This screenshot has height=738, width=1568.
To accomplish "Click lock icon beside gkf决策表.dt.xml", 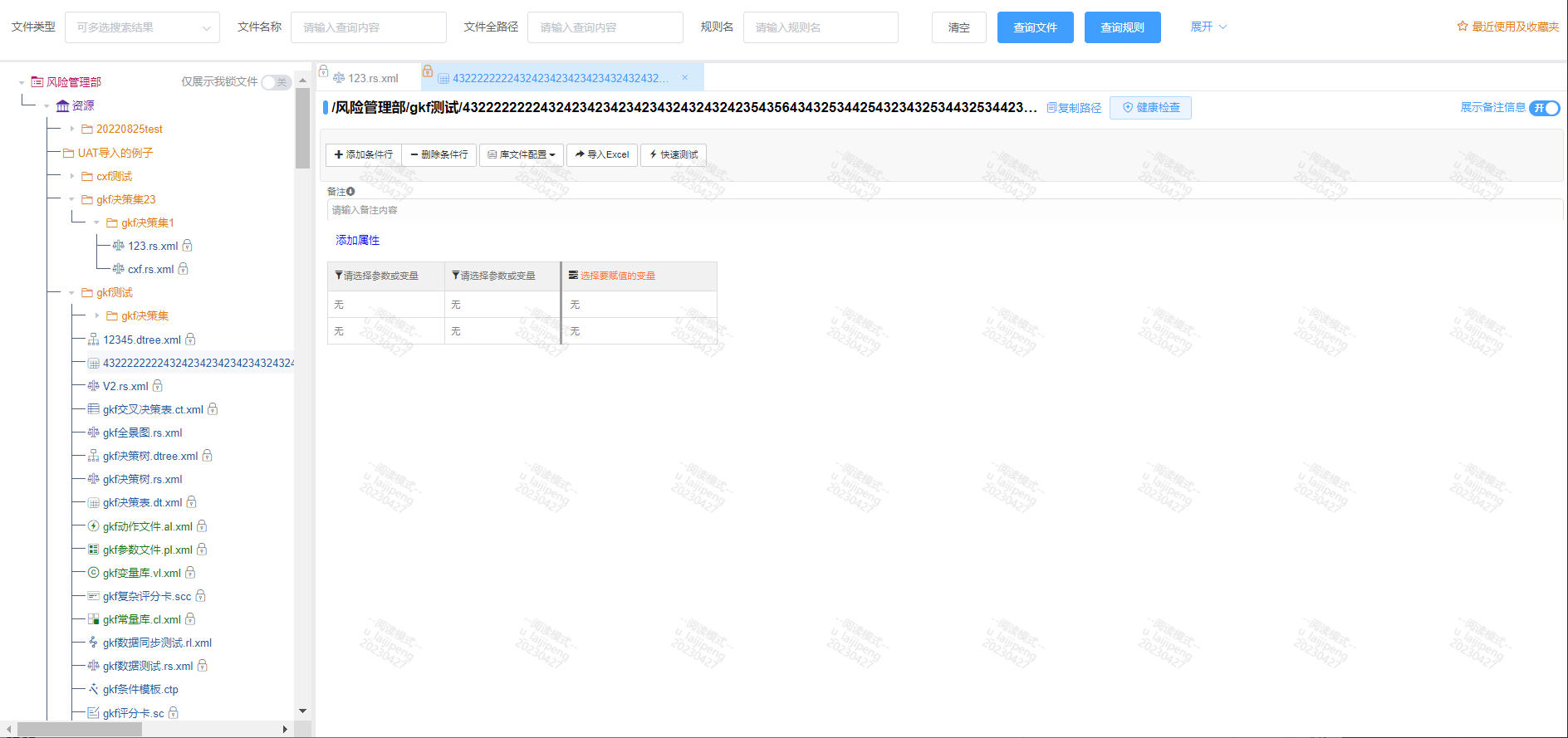I will coord(192,502).
